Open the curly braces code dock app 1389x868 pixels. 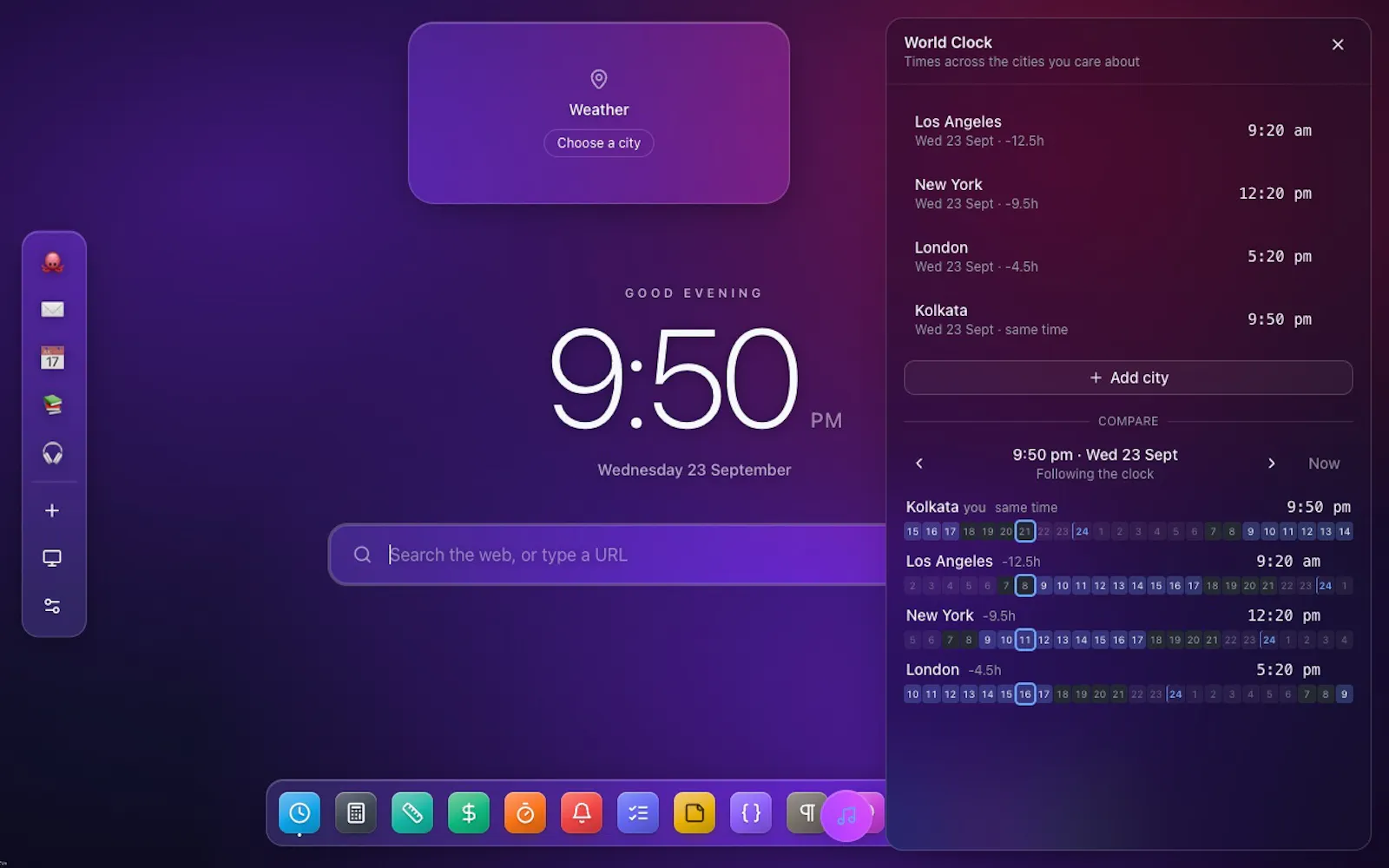[x=751, y=813]
